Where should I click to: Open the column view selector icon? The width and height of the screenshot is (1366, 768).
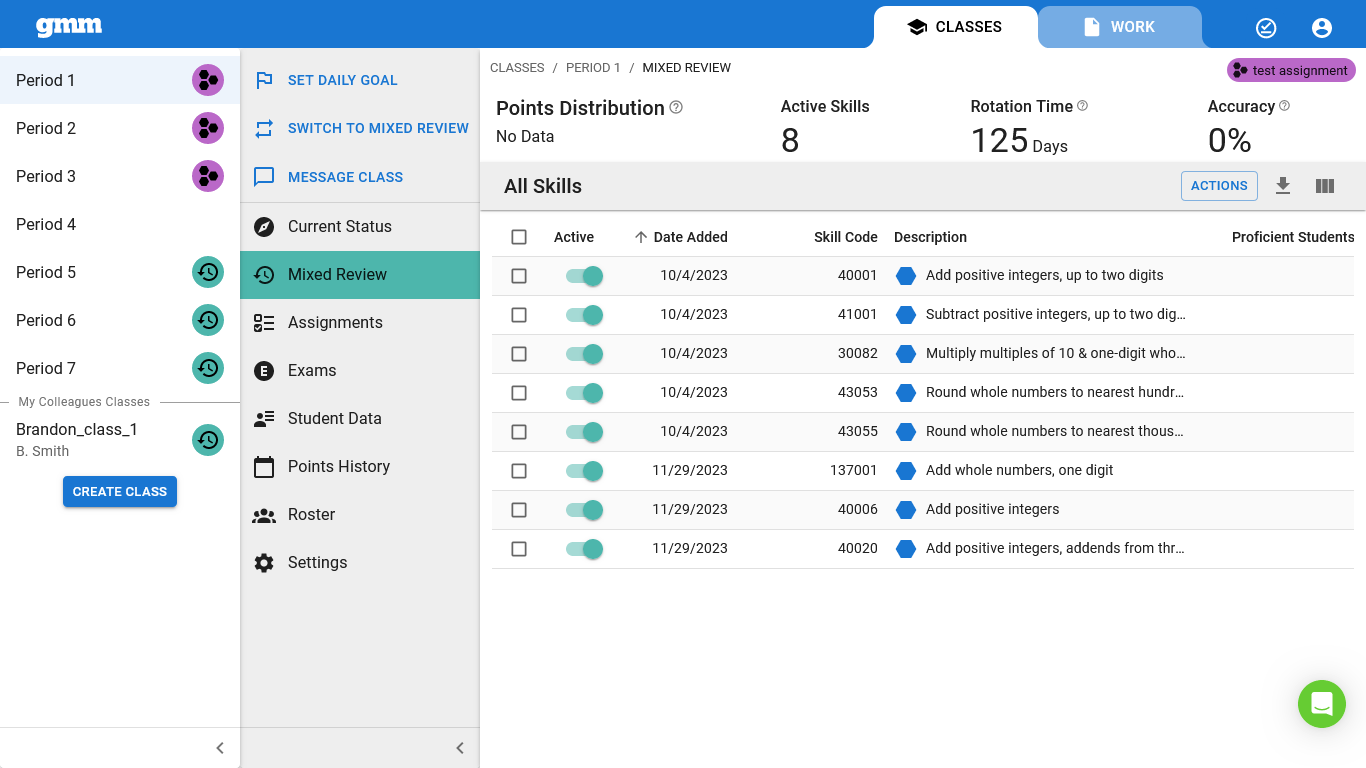pyautogui.click(x=1325, y=186)
